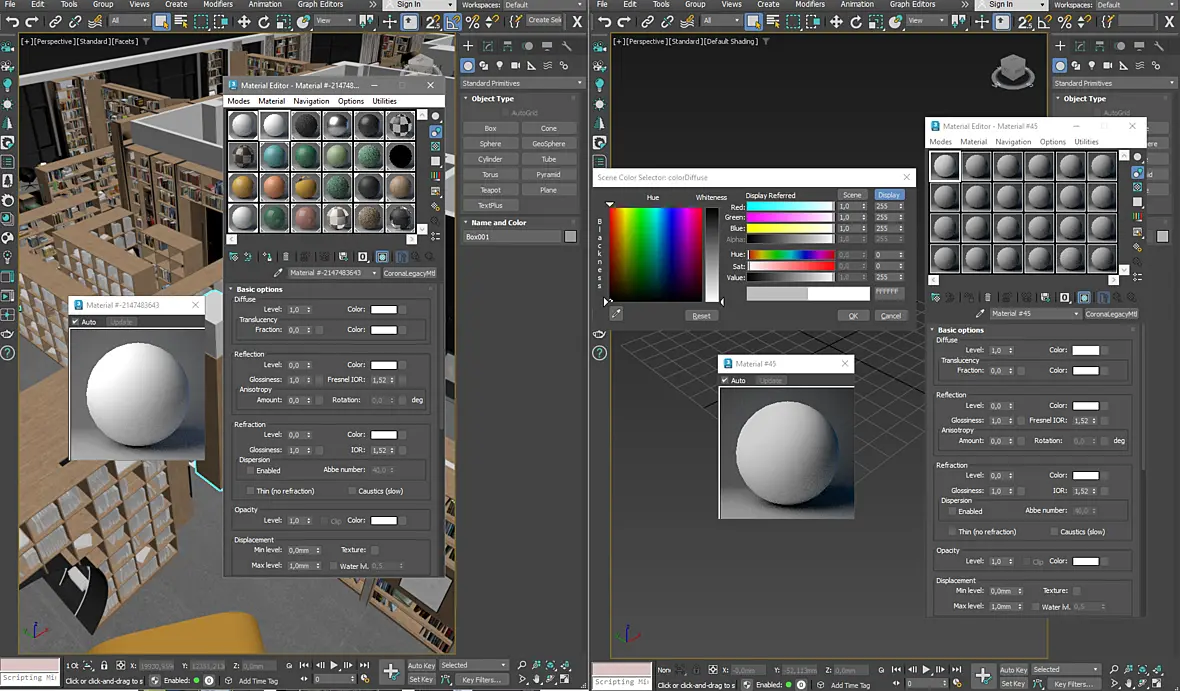Click Whiteness slider in Scene Color Selector
The image size is (1180, 691).
click(x=712, y=254)
